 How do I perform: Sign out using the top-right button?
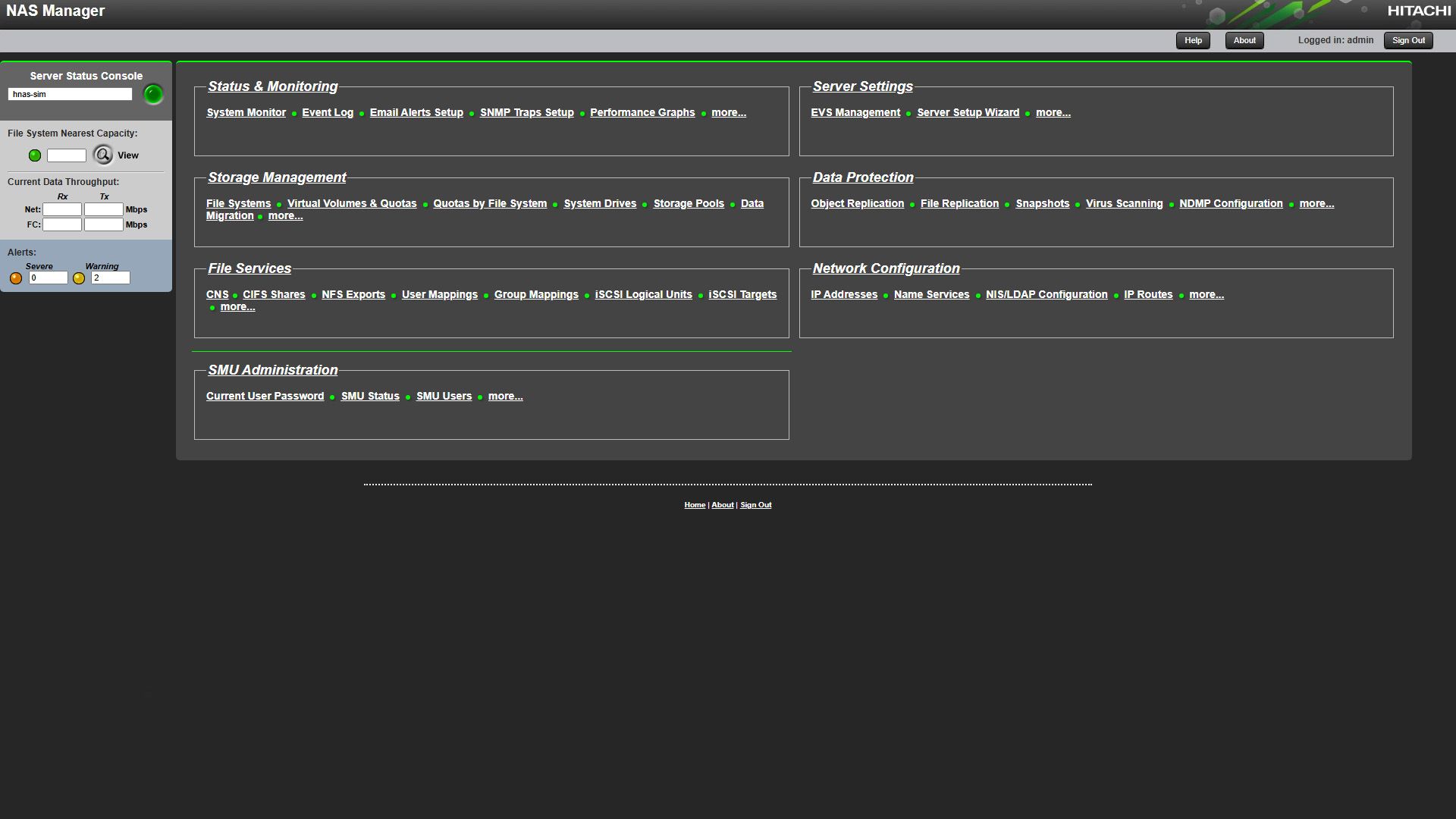(1408, 40)
